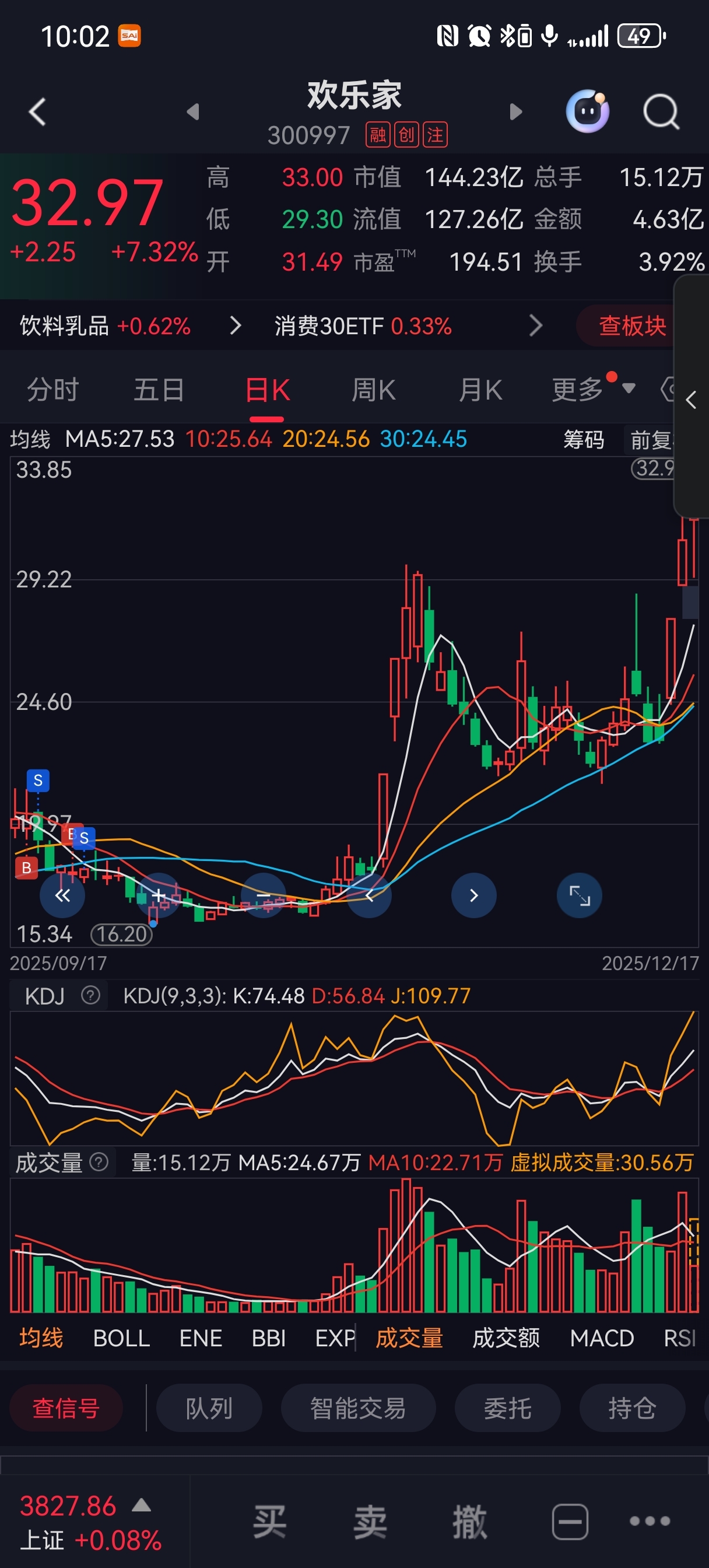This screenshot has height=1568, width=709.
Task: Tap the red B buy marker
Action: click(26, 867)
